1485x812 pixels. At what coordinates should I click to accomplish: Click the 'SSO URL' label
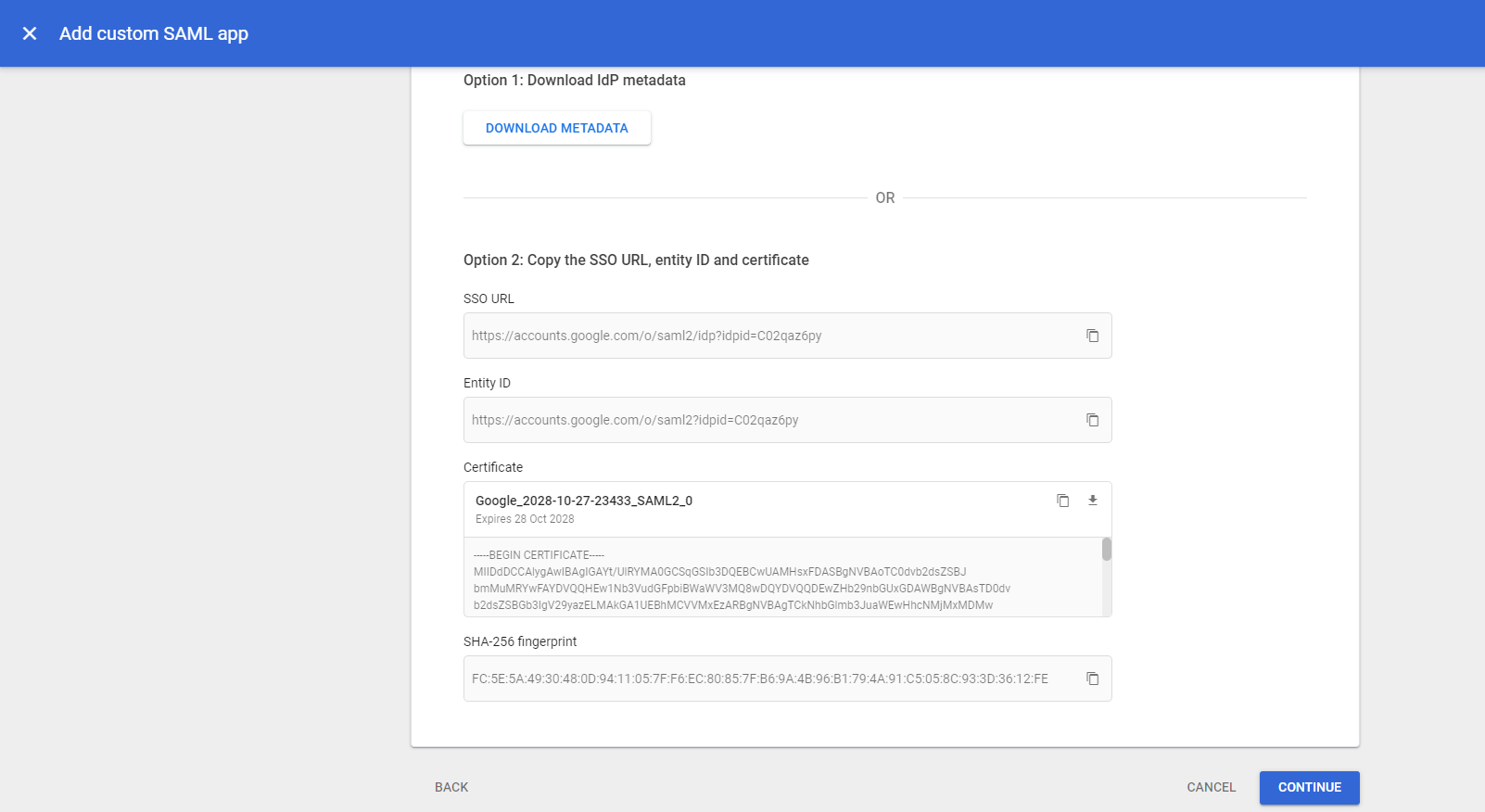pos(489,298)
